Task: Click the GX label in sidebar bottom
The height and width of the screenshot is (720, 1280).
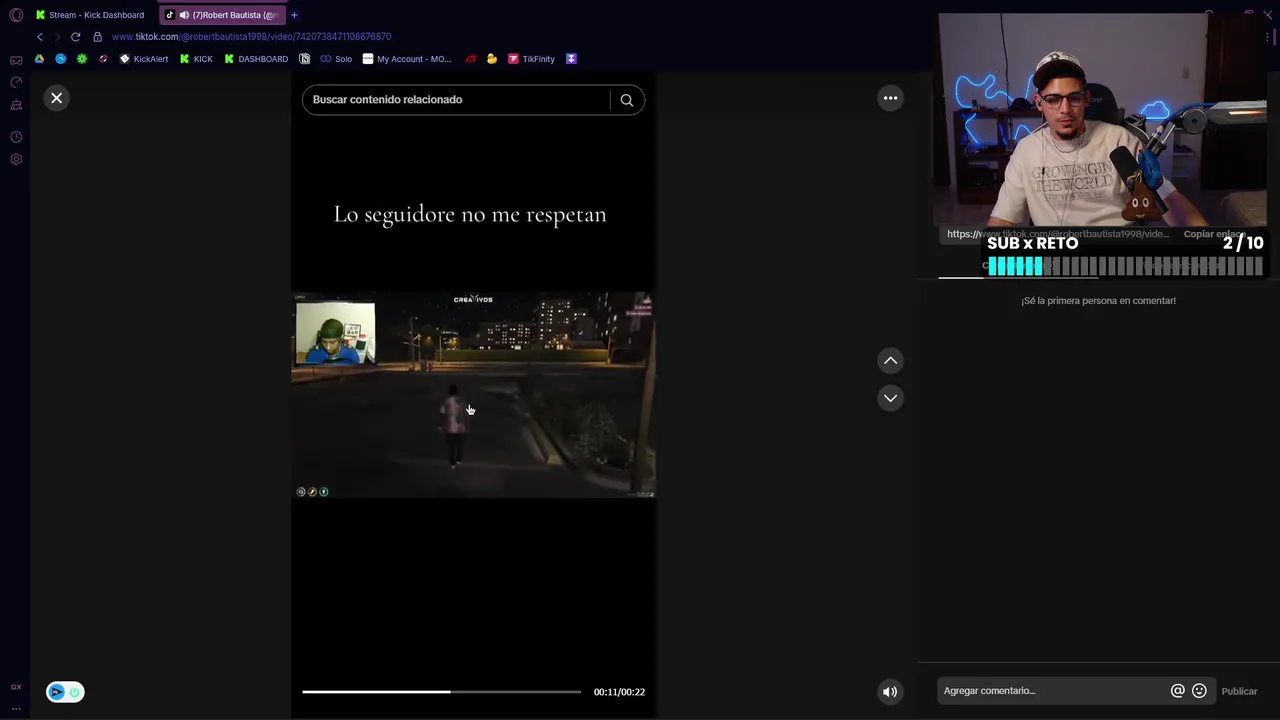Action: (x=16, y=687)
